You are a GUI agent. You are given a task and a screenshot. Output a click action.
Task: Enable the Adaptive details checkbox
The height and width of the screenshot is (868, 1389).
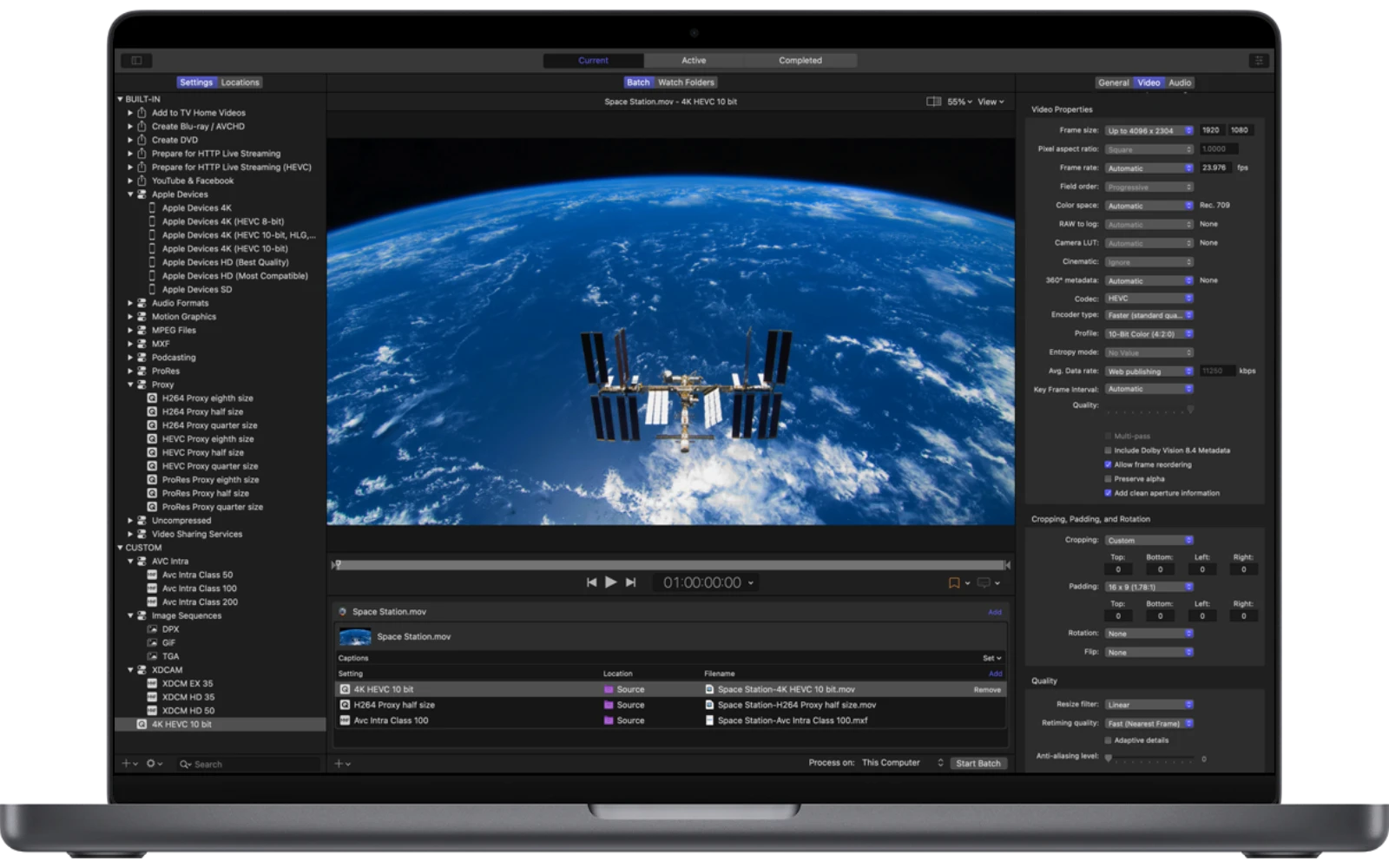(1108, 740)
